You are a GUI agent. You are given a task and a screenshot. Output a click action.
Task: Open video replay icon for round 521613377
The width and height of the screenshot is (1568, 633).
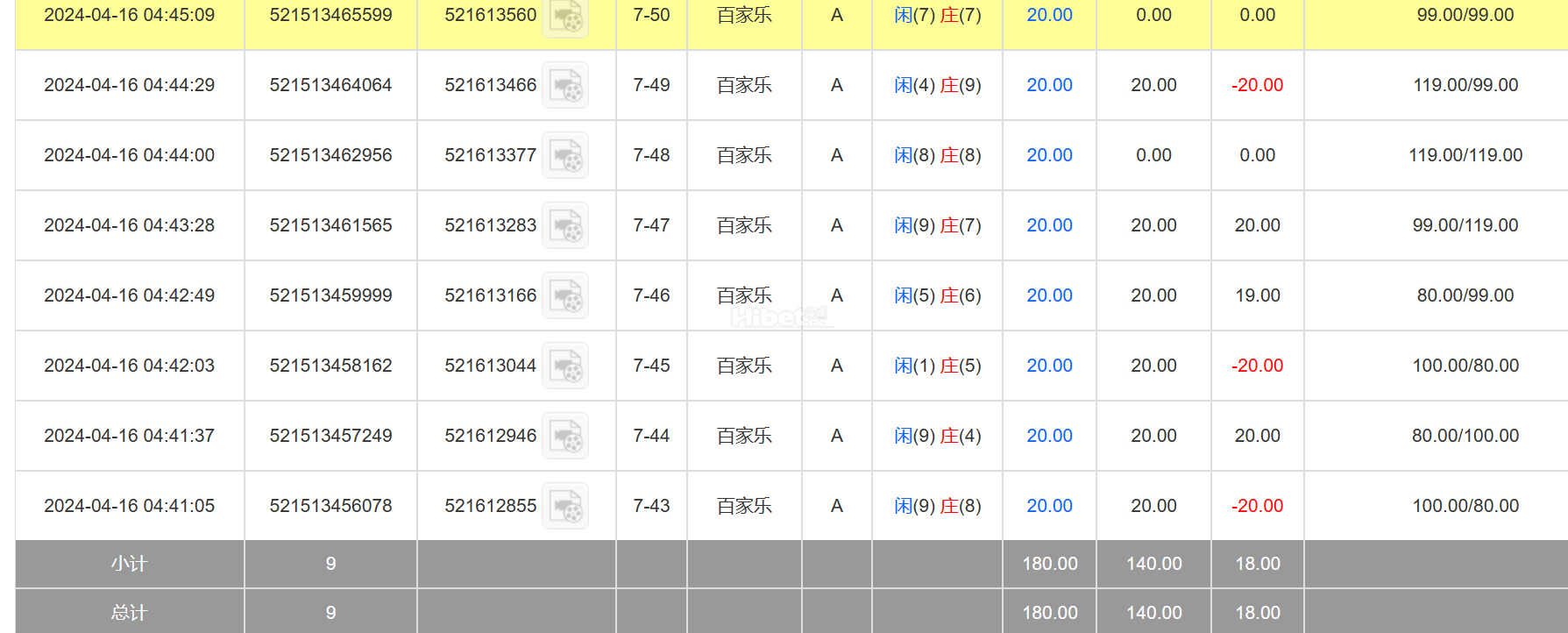[x=565, y=155]
